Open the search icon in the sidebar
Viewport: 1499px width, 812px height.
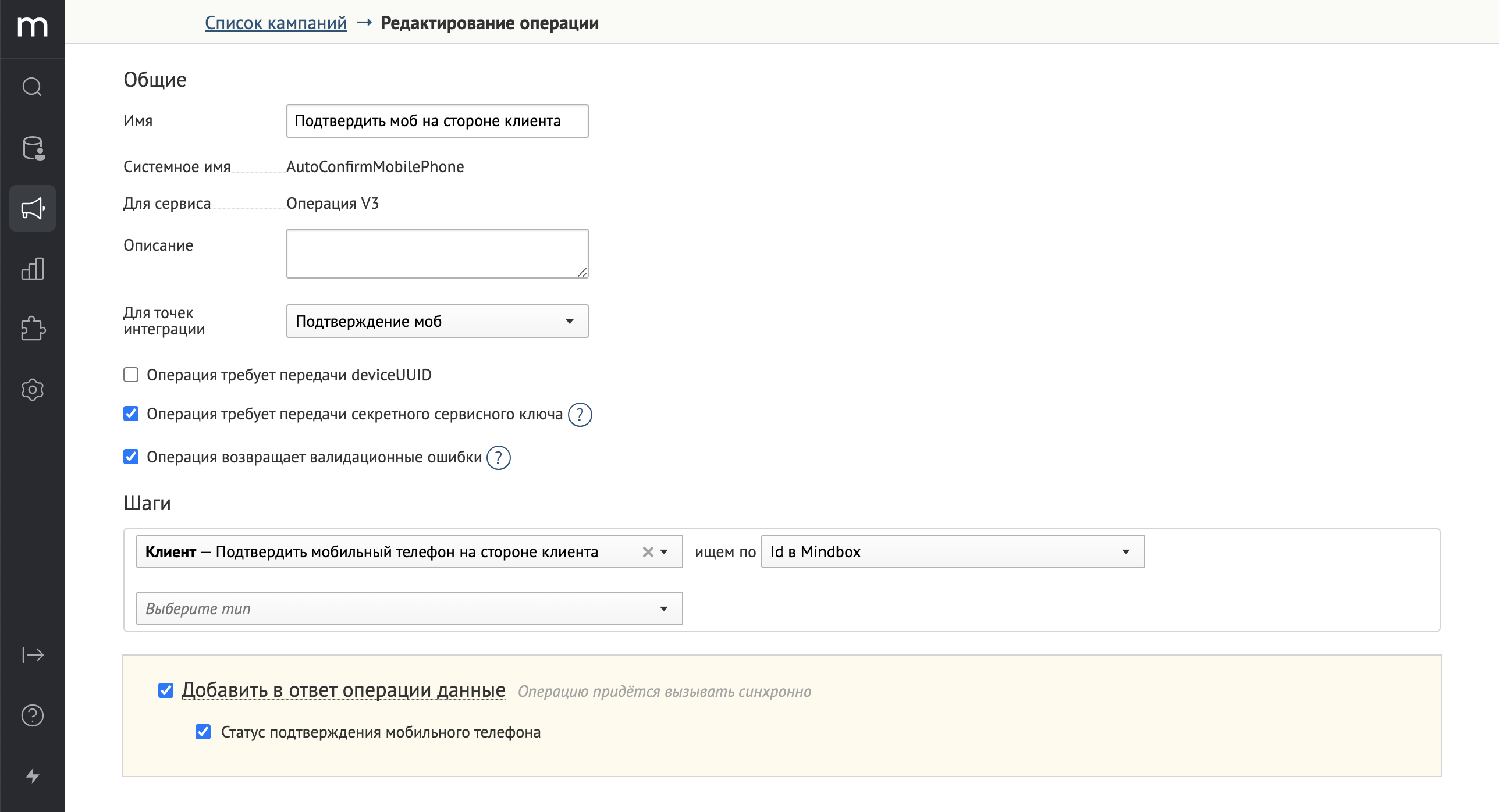pos(33,87)
